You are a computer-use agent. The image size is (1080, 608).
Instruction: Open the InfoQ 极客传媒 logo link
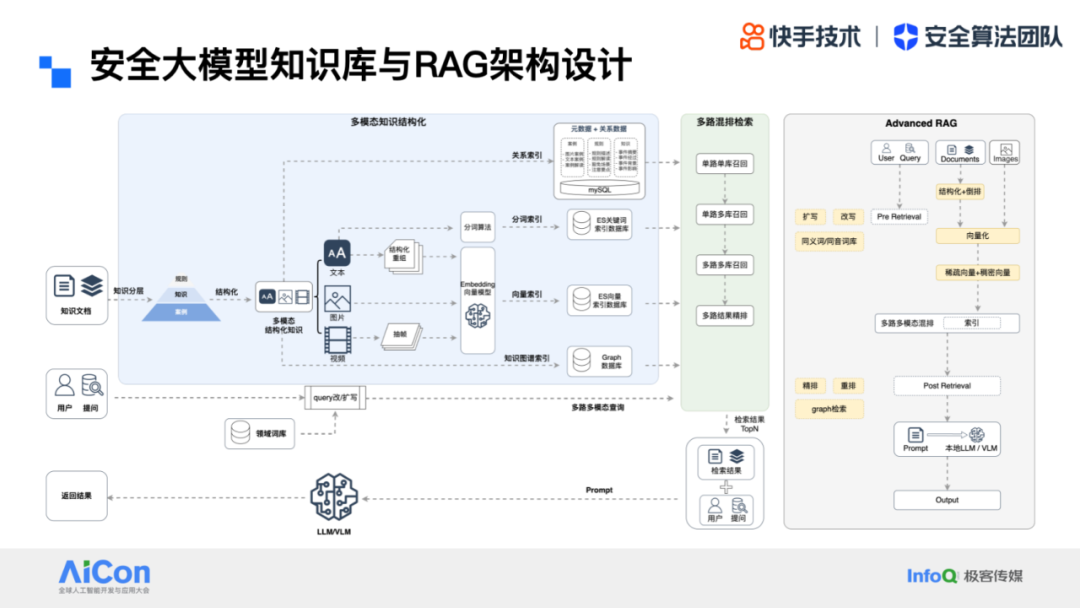(x=964, y=576)
